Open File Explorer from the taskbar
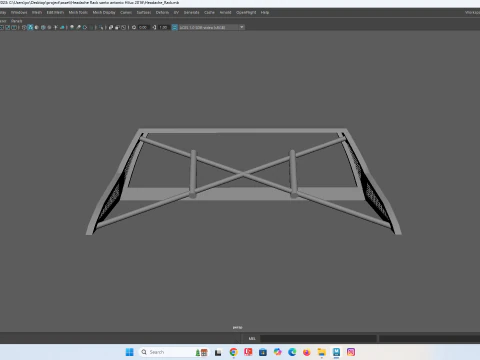Image resolution: width=480 pixels, height=360 pixels. pyautogui.click(x=321, y=352)
